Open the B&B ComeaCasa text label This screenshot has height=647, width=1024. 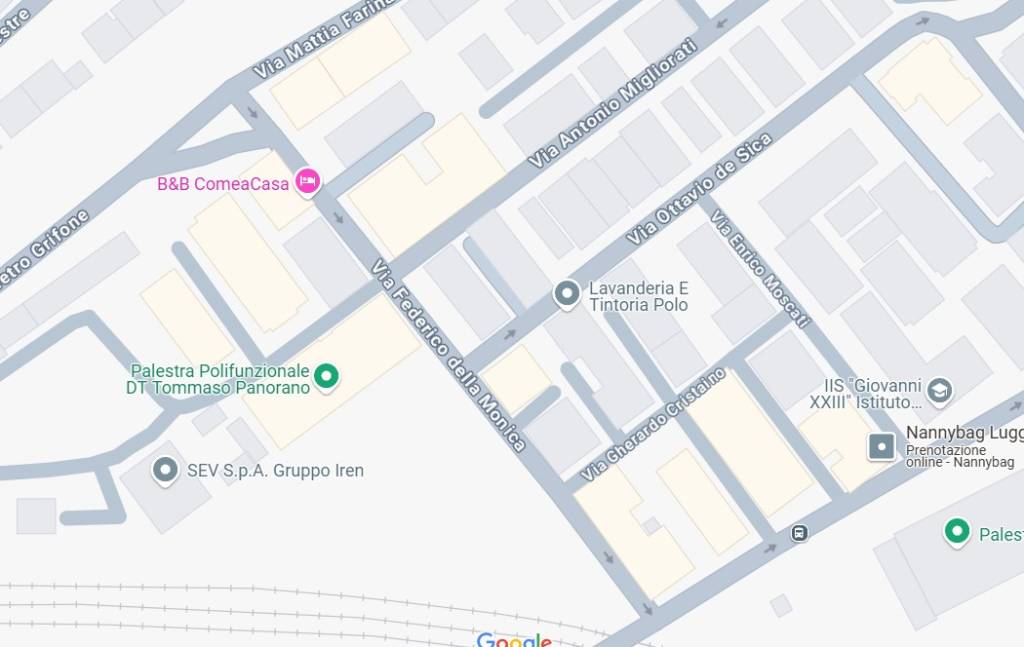tap(223, 184)
